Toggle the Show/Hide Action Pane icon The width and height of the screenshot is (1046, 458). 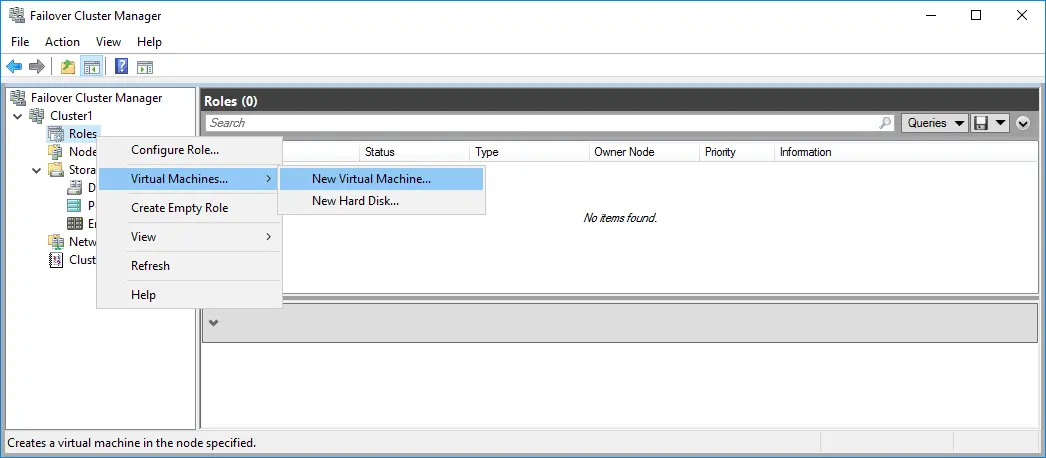click(145, 67)
